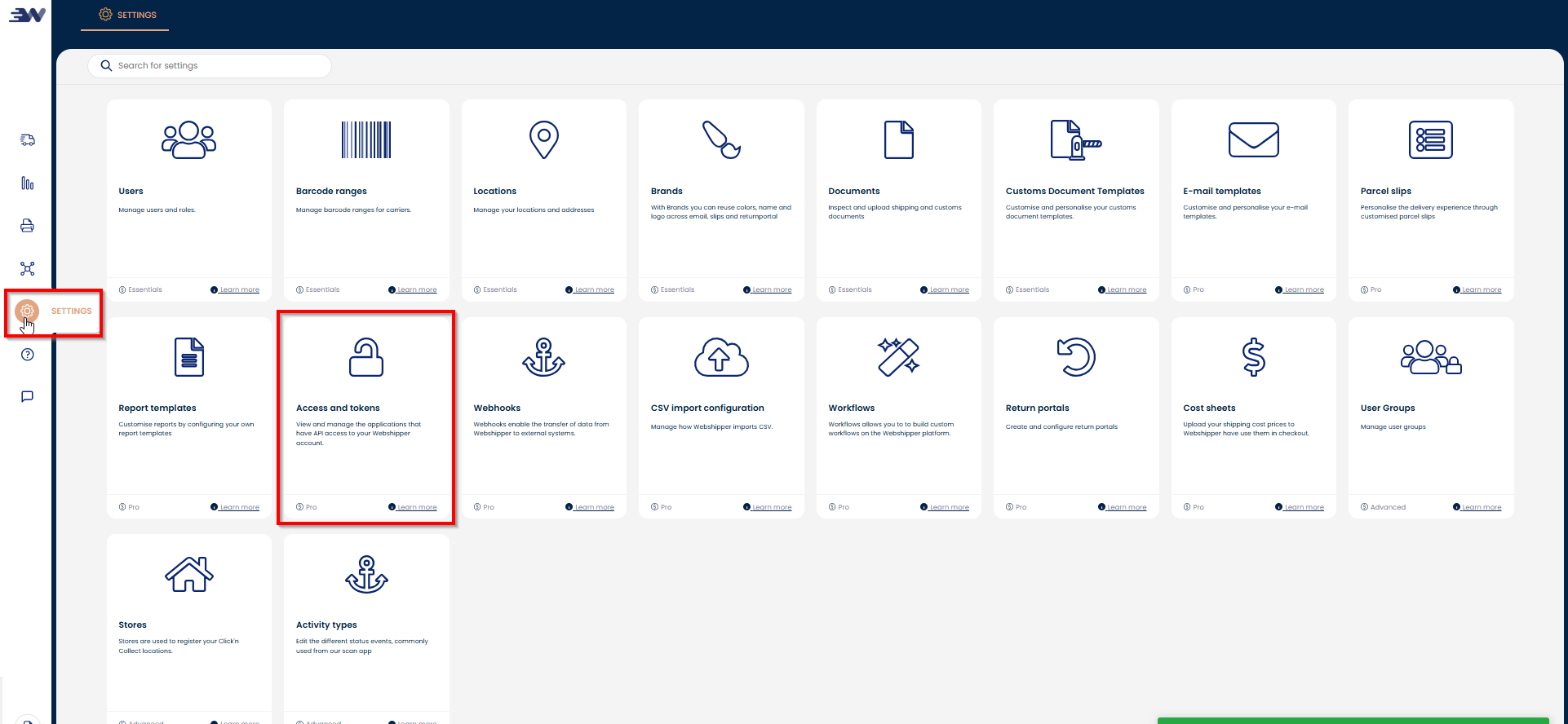Open the Users settings icon
The height and width of the screenshot is (724, 1568).
pos(188,139)
